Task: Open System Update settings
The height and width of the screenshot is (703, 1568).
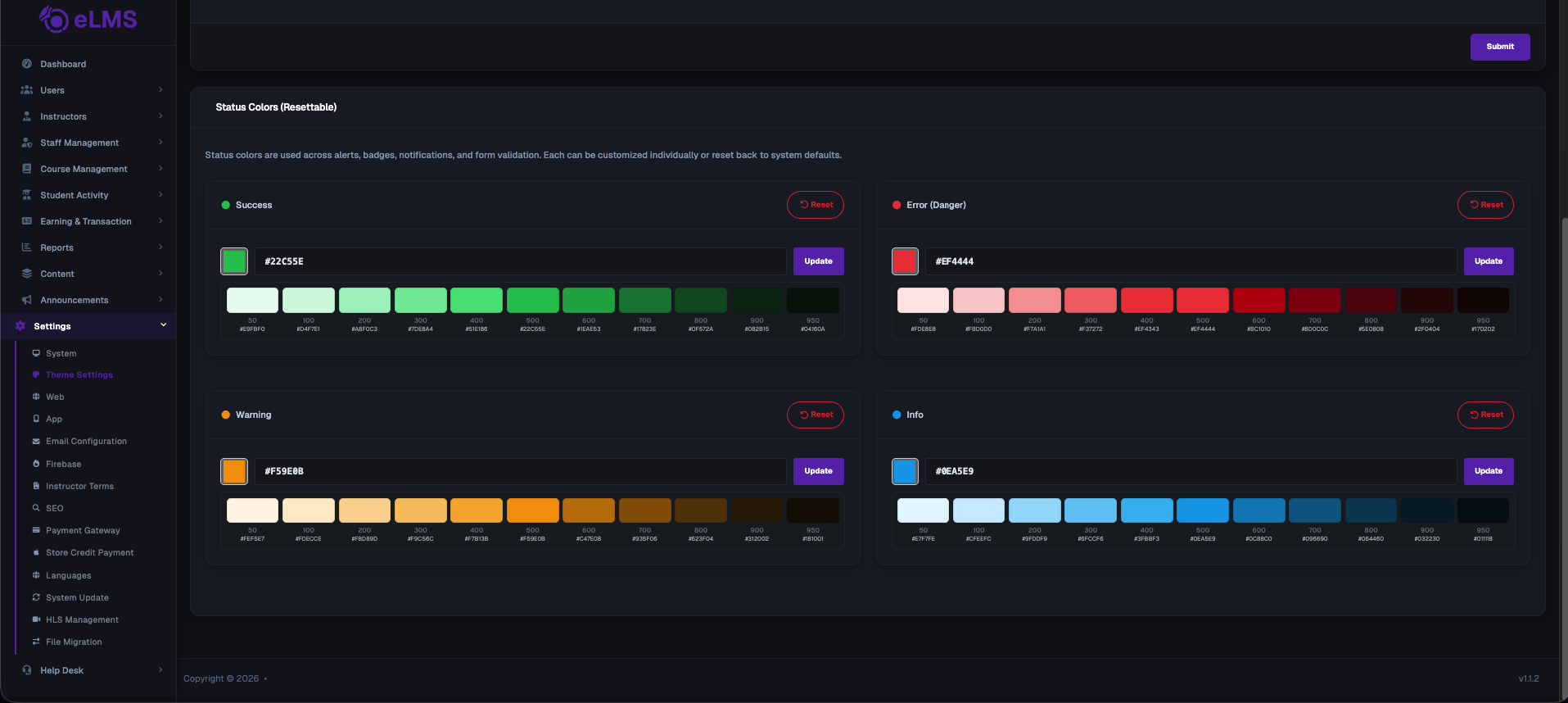Action: pos(77,597)
